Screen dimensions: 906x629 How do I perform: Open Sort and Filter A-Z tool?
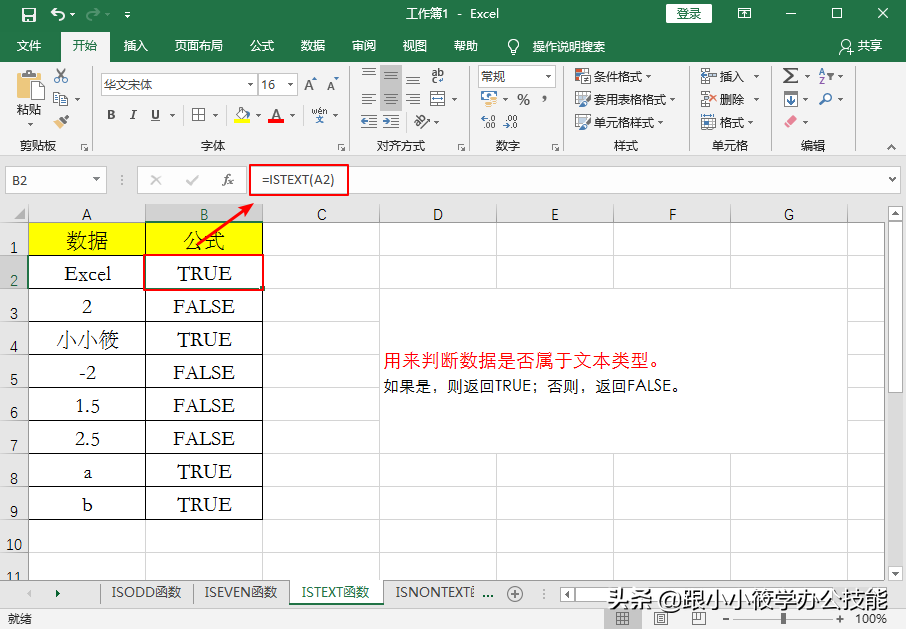pyautogui.click(x=825, y=76)
